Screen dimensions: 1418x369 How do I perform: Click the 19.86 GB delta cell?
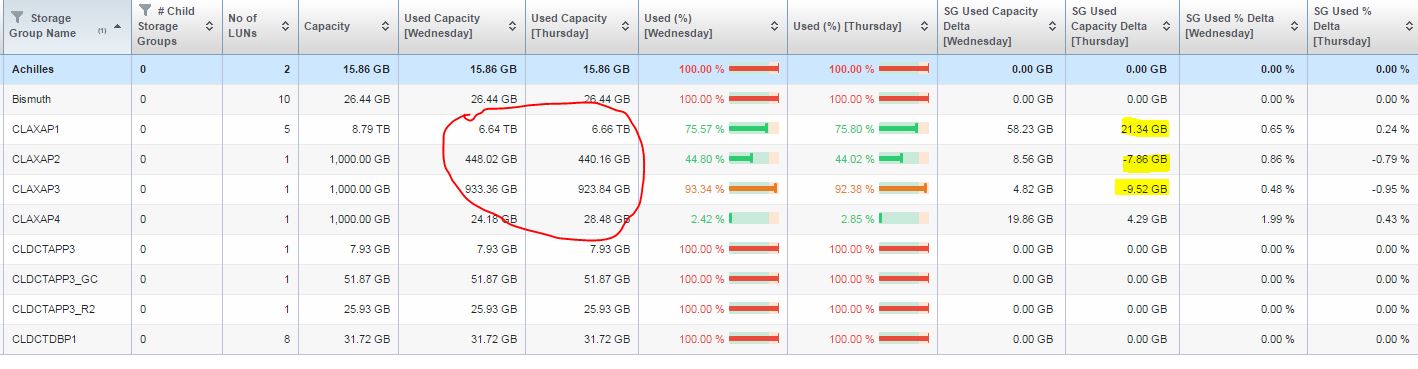click(1029, 220)
